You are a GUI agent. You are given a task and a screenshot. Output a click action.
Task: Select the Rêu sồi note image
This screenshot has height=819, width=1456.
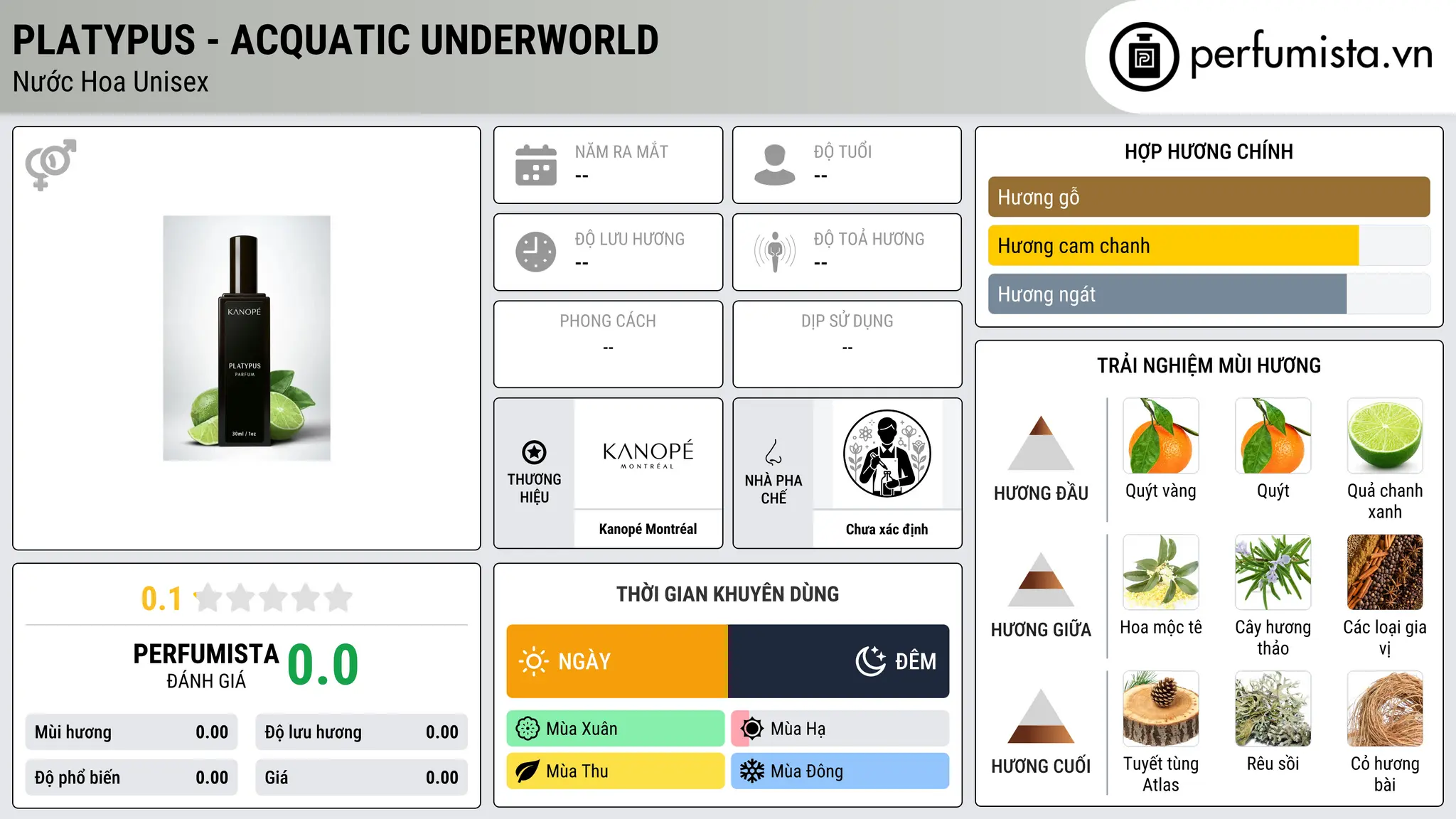tap(1273, 709)
